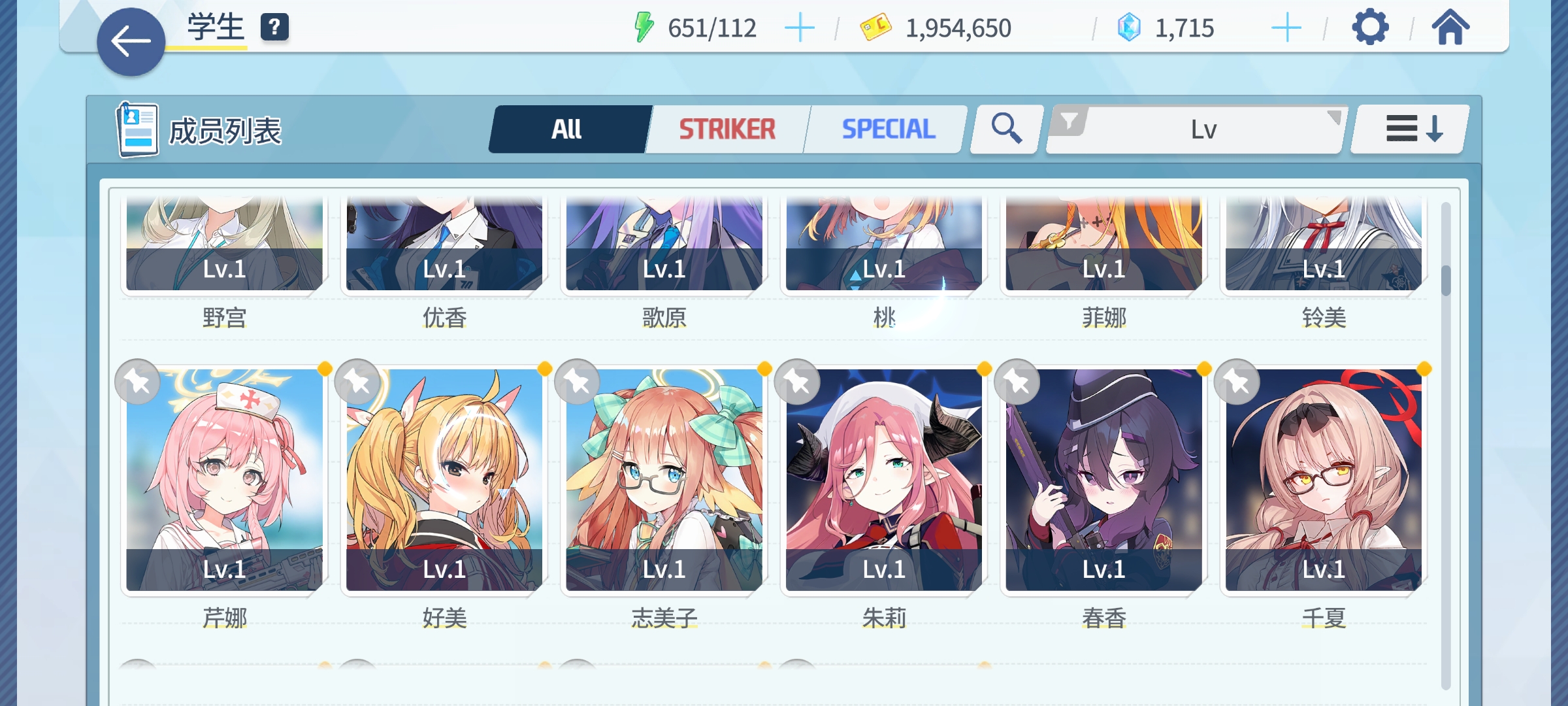Expand the Lv sort dropdown
Image resolution: width=1568 pixels, height=706 pixels.
1197,129
